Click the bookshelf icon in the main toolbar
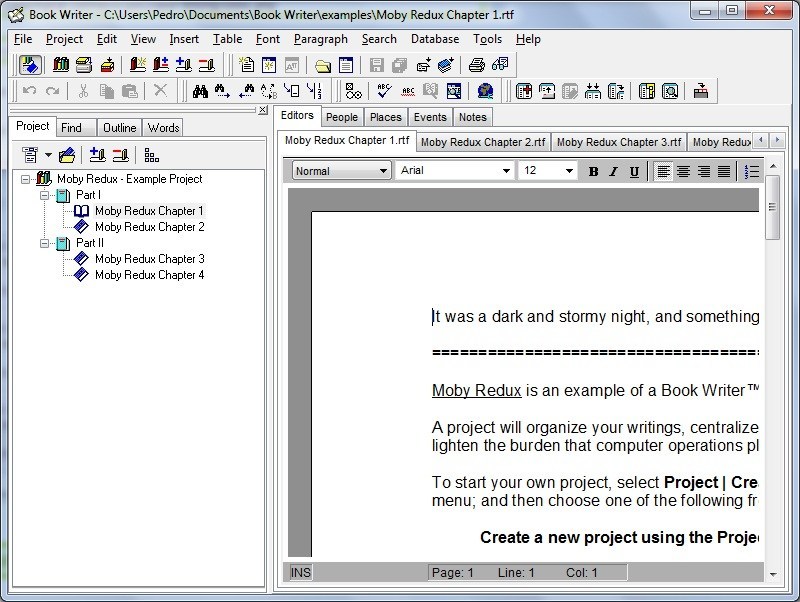The image size is (800, 602). click(x=61, y=66)
